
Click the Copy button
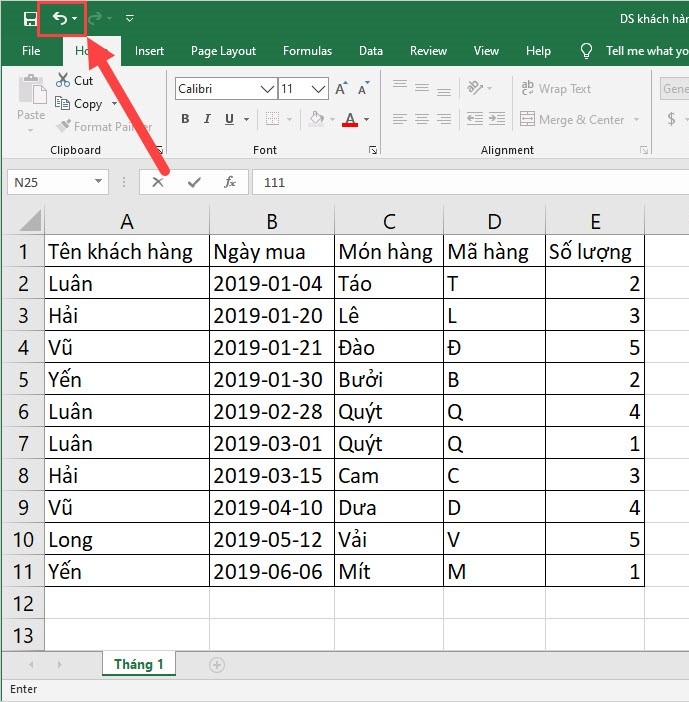coord(79,104)
